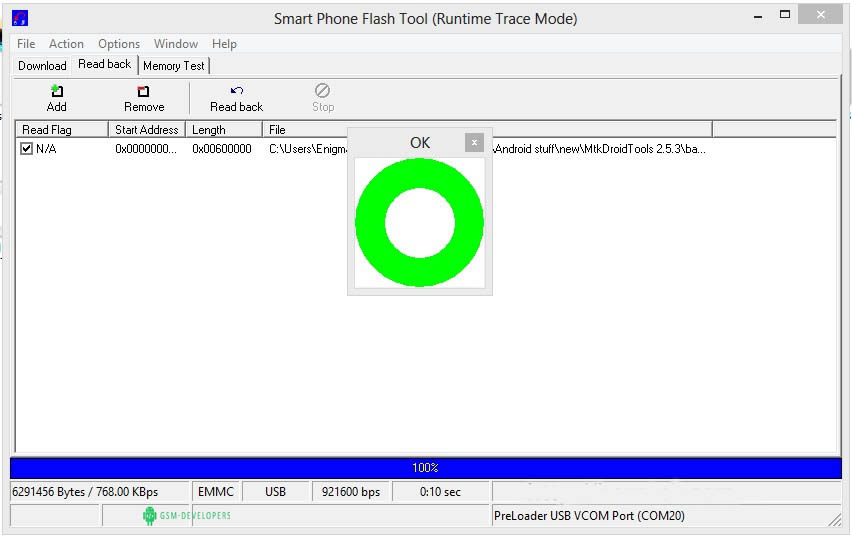Screen dimensions: 852x537
Task: Open the Action menu
Action: tap(66, 43)
